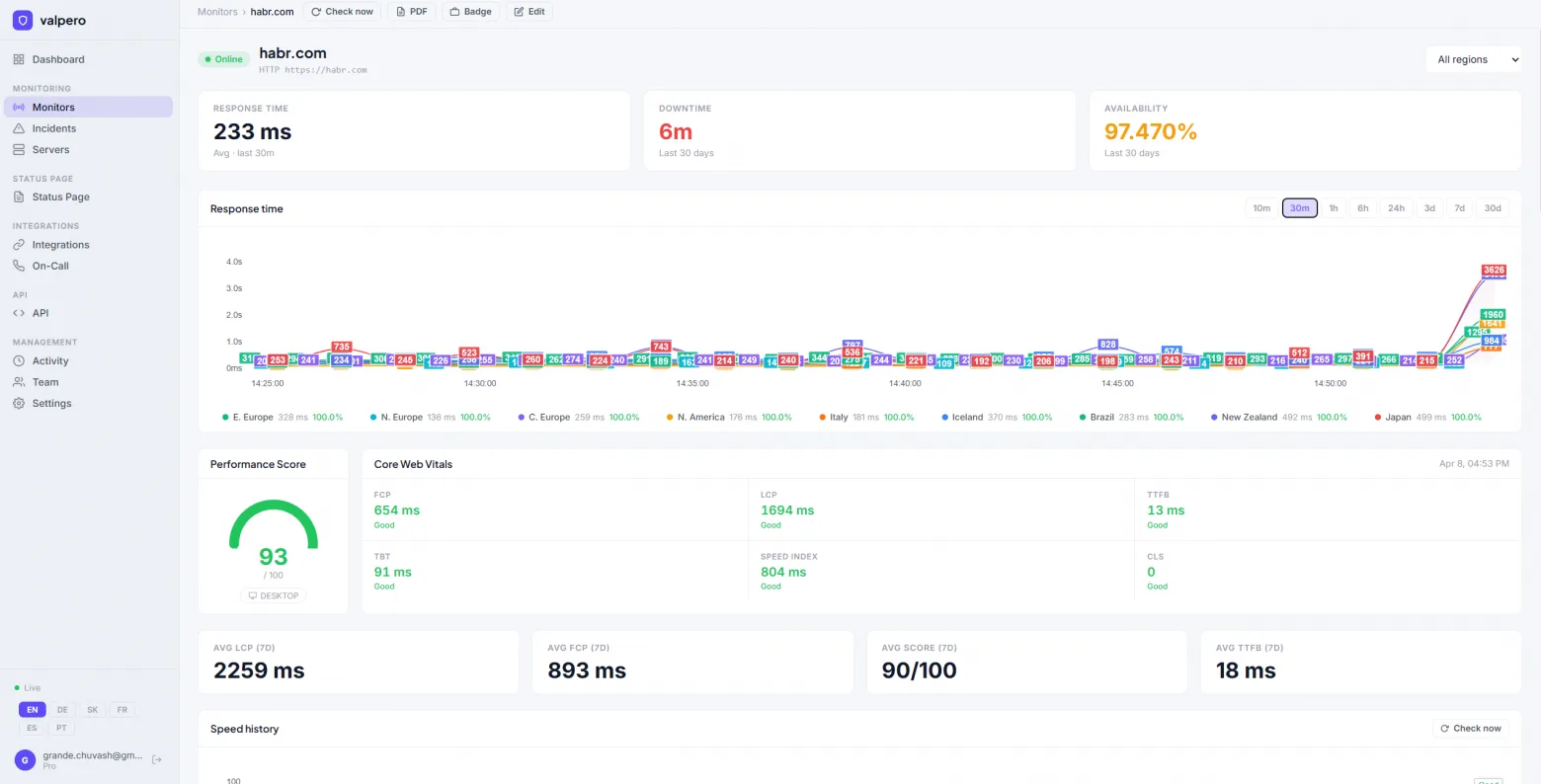Toggle Iceland series in chart legend
This screenshot has height=784, width=1541.
[998, 418]
